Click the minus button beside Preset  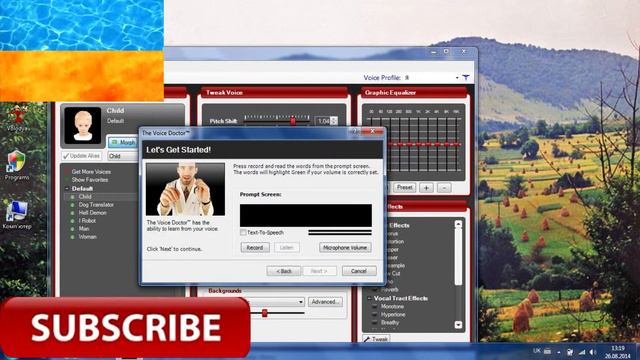pyautogui.click(x=444, y=188)
